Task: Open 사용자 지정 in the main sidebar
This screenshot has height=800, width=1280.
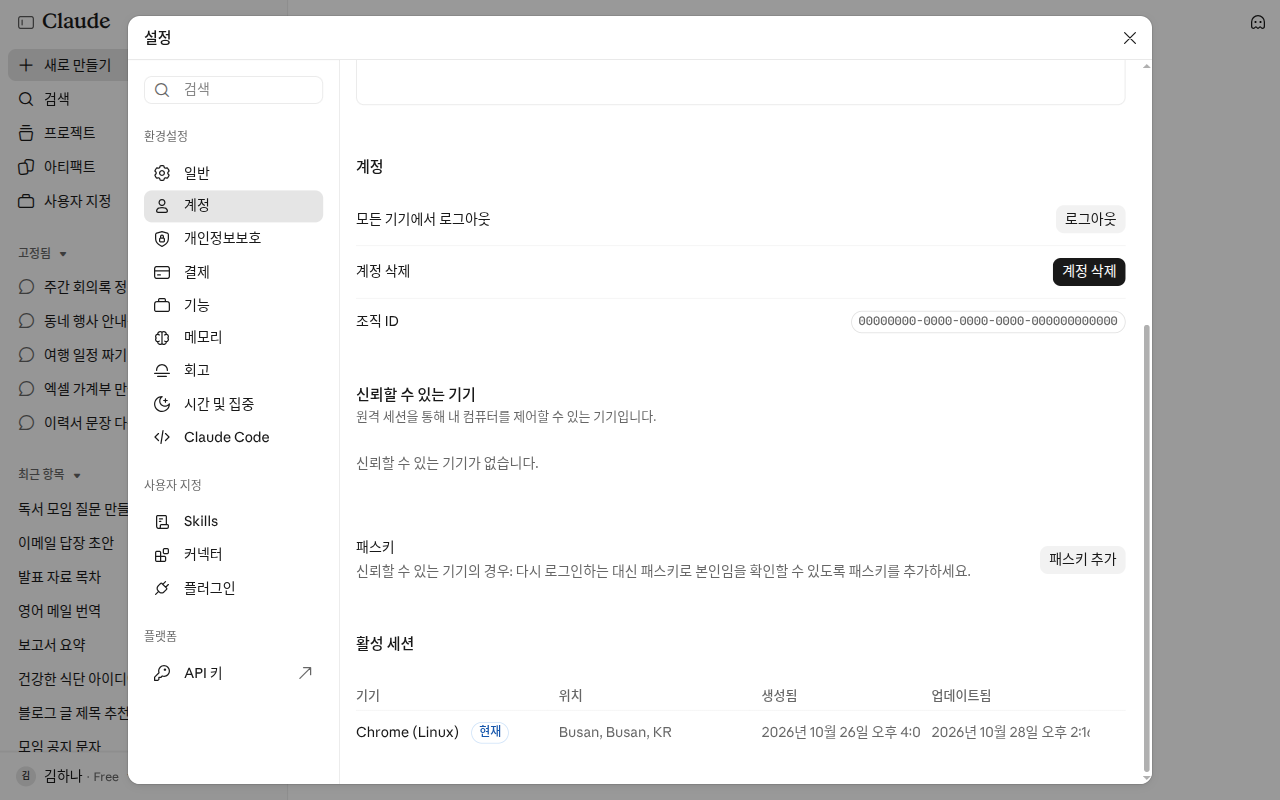Action: click(x=68, y=201)
